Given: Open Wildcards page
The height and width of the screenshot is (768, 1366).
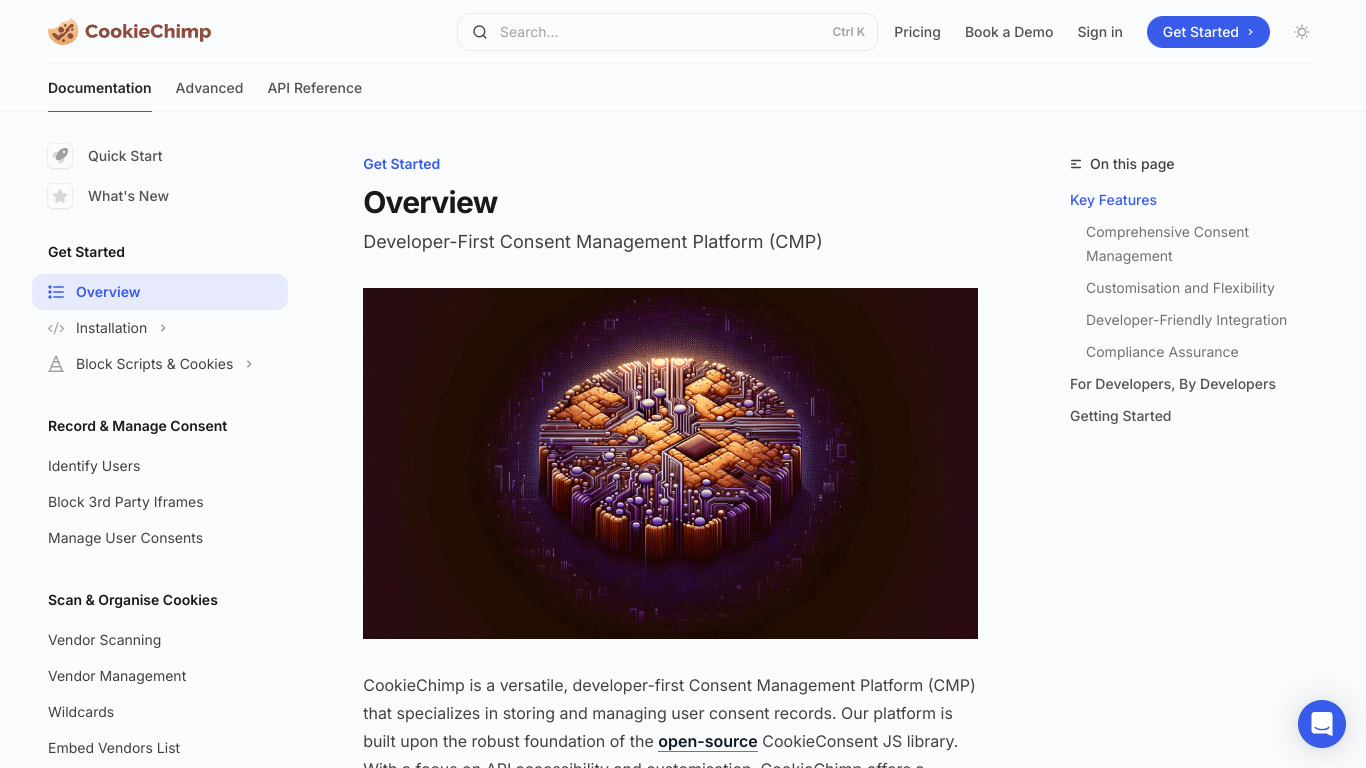Looking at the screenshot, I should click(x=81, y=712).
